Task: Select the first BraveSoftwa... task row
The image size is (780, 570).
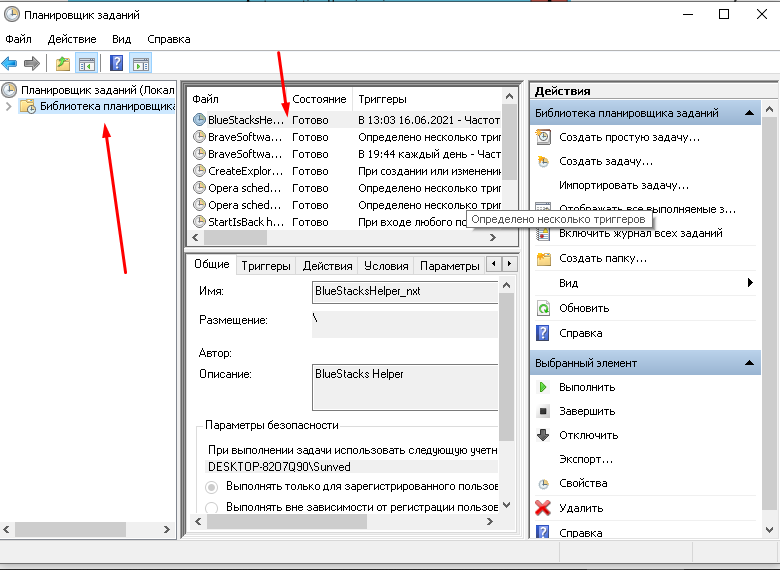Action: coord(347,137)
